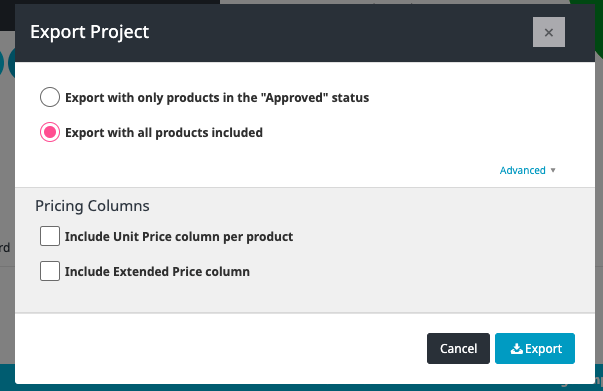The width and height of the screenshot is (603, 391).
Task: Collapse the Advanced section using its arrow
Action: pyautogui.click(x=553, y=170)
